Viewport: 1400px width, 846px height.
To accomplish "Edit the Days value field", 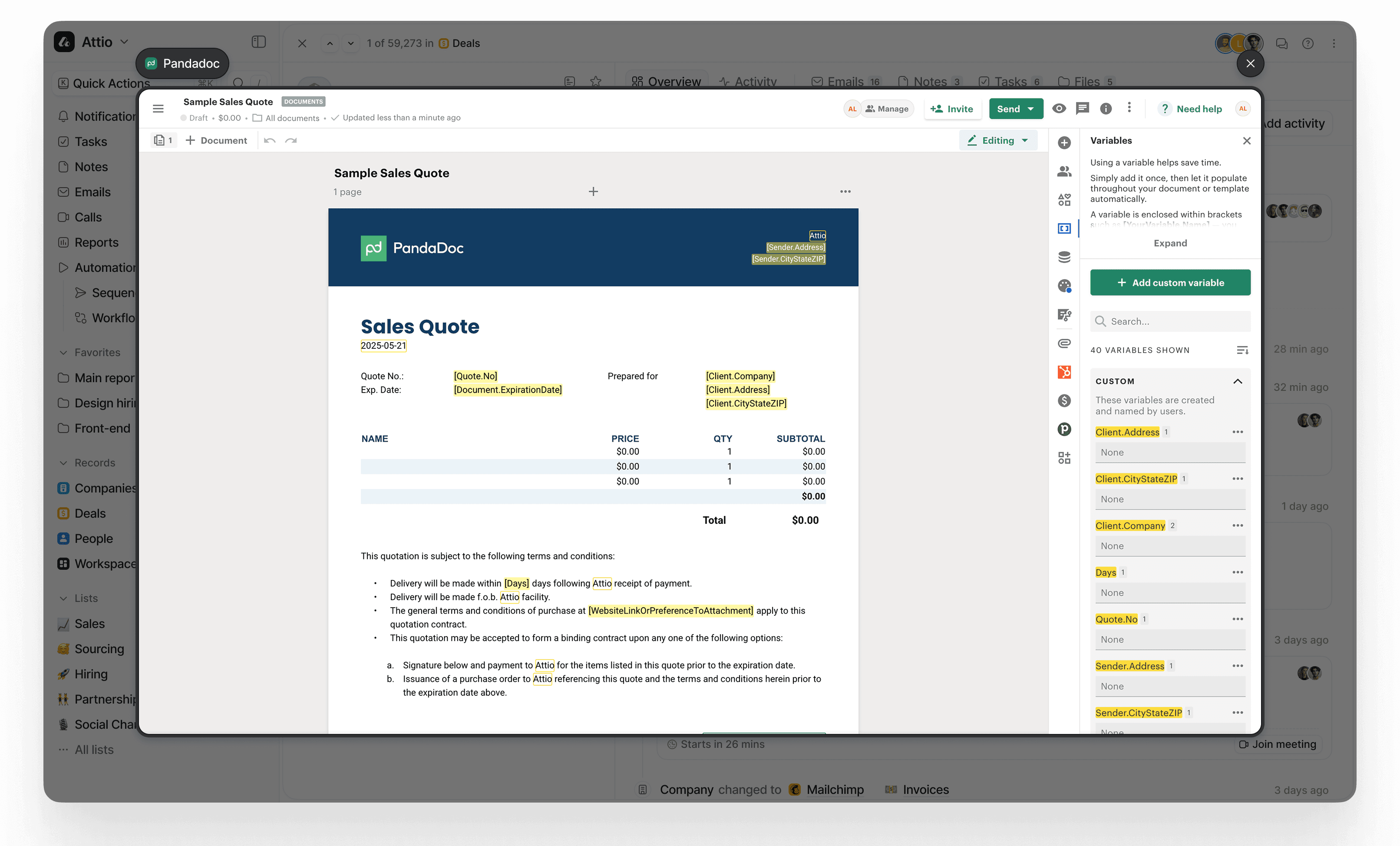I will tap(1170, 593).
